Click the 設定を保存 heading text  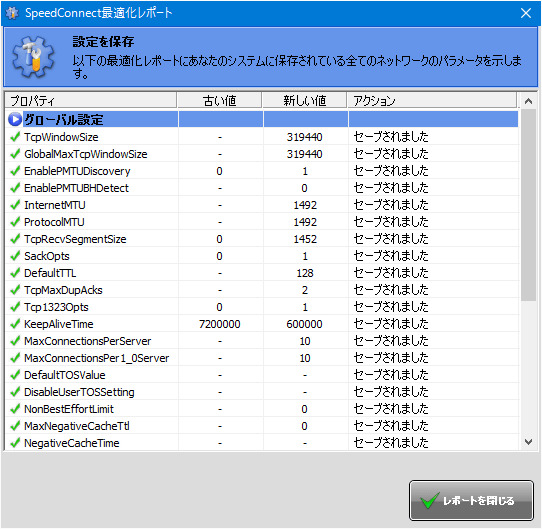[x=103, y=41]
